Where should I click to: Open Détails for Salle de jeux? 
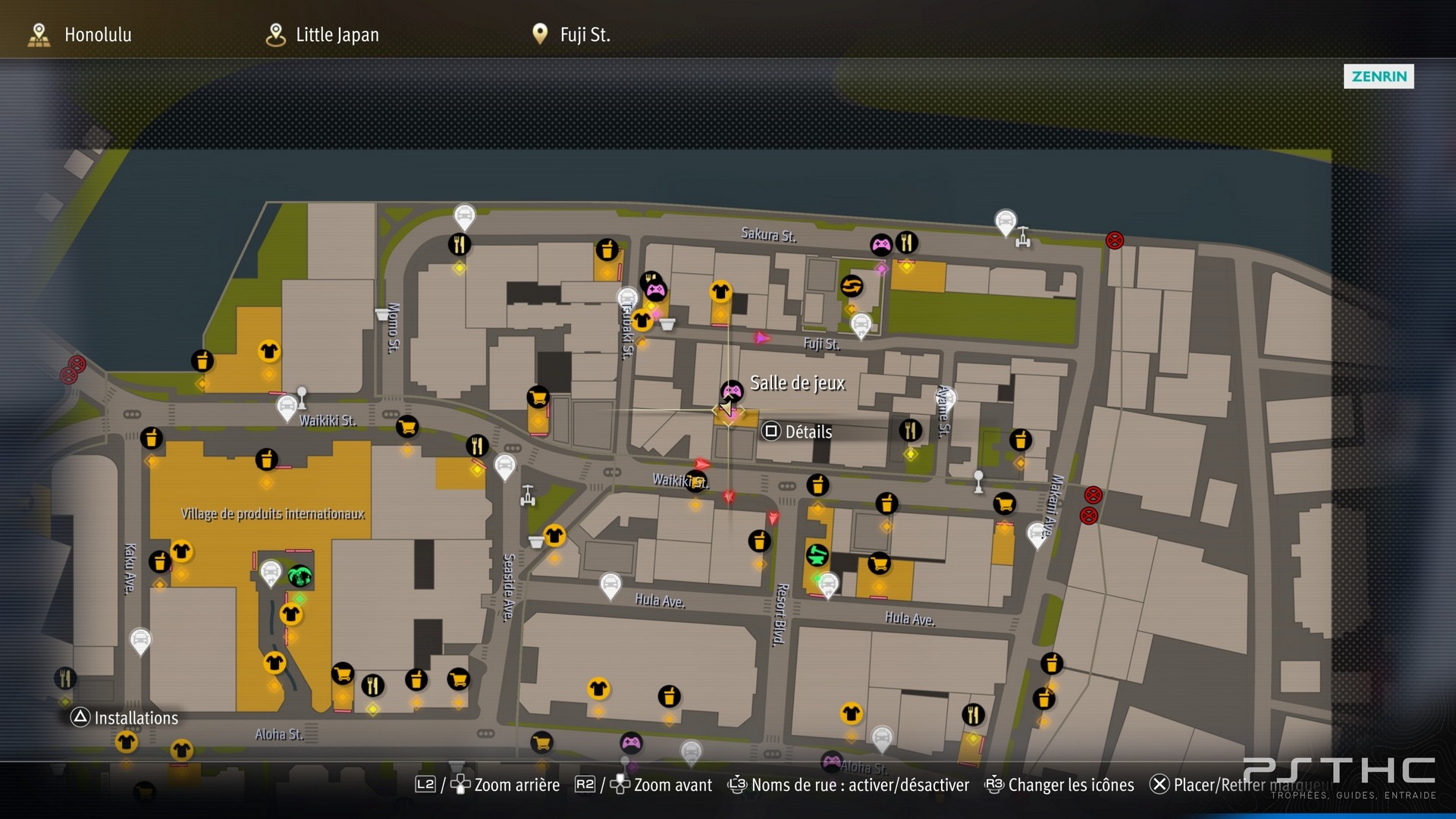pos(797,431)
